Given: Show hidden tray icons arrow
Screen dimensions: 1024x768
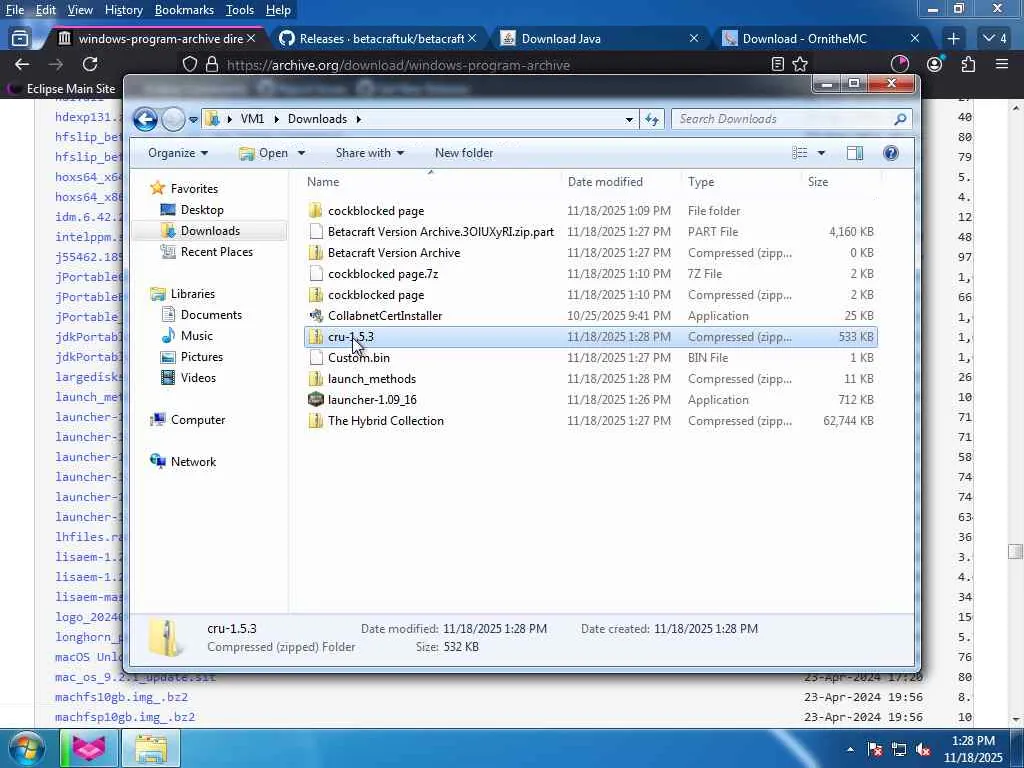Looking at the screenshot, I should point(850,749).
